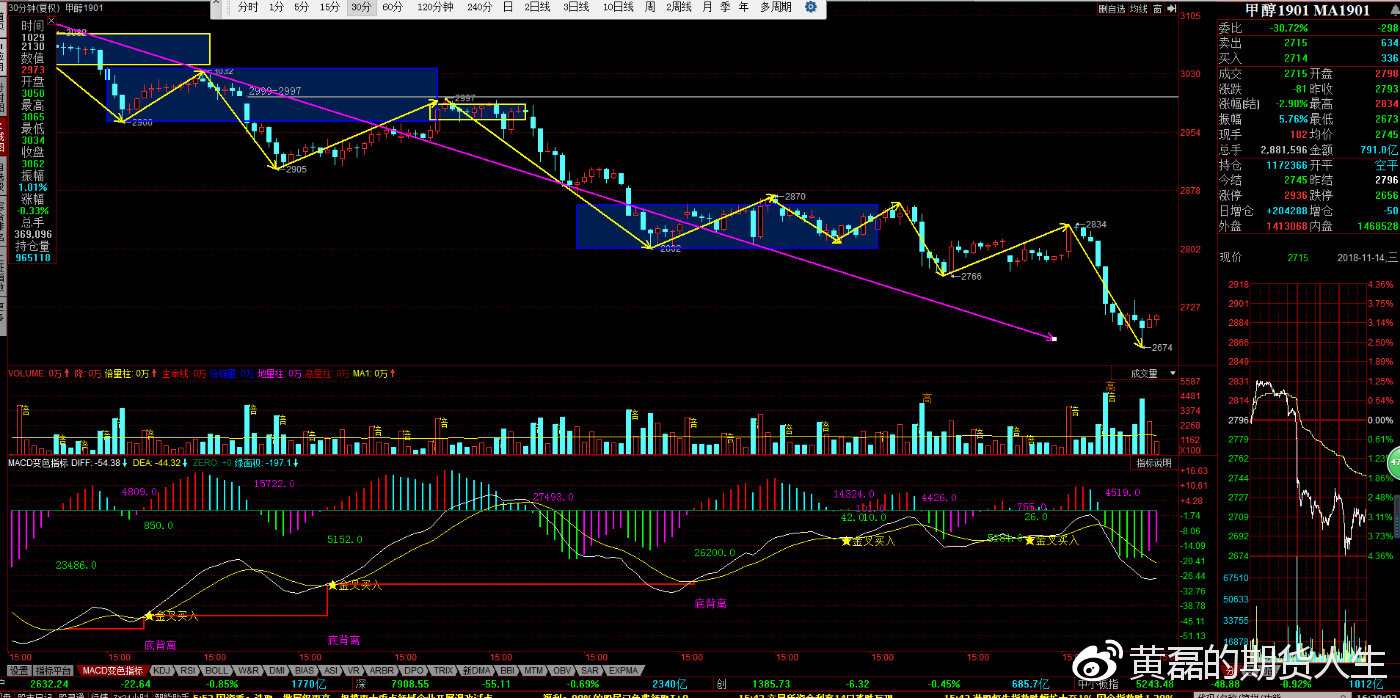Switch to KDJ indicator tab

(161, 670)
